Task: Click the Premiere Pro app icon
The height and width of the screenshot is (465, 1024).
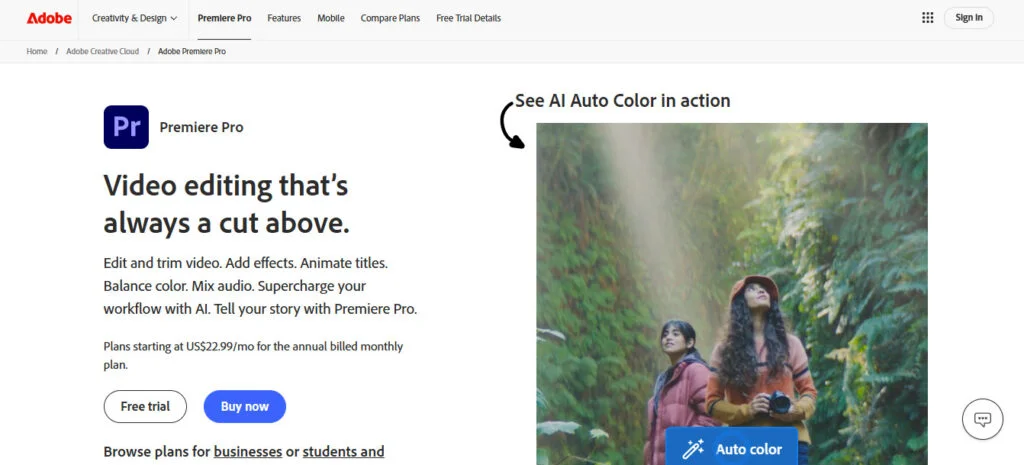Action: [x=126, y=127]
